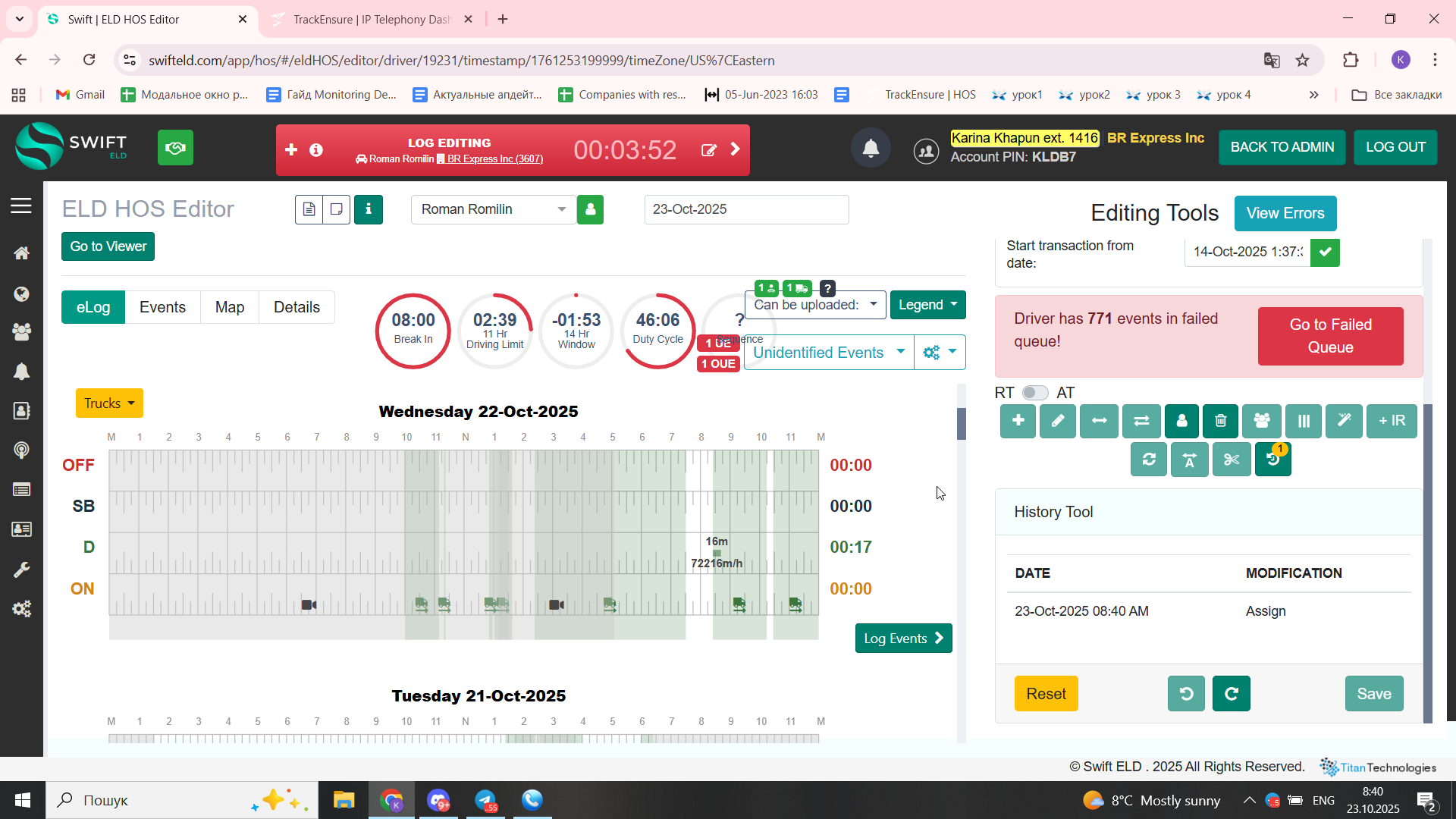Image resolution: width=1456 pixels, height=819 pixels.
Task: Open the Map tab
Action: pyautogui.click(x=229, y=307)
